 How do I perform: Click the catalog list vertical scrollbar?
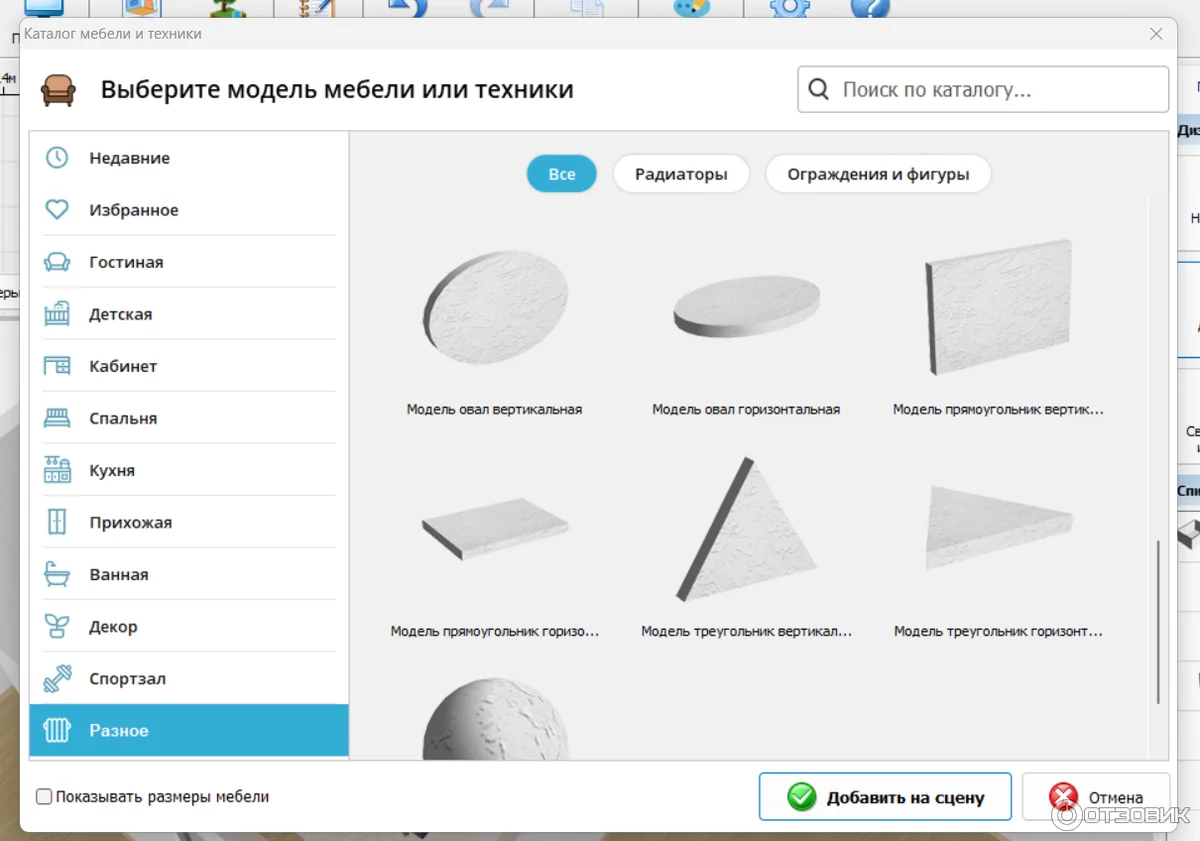point(1159,622)
